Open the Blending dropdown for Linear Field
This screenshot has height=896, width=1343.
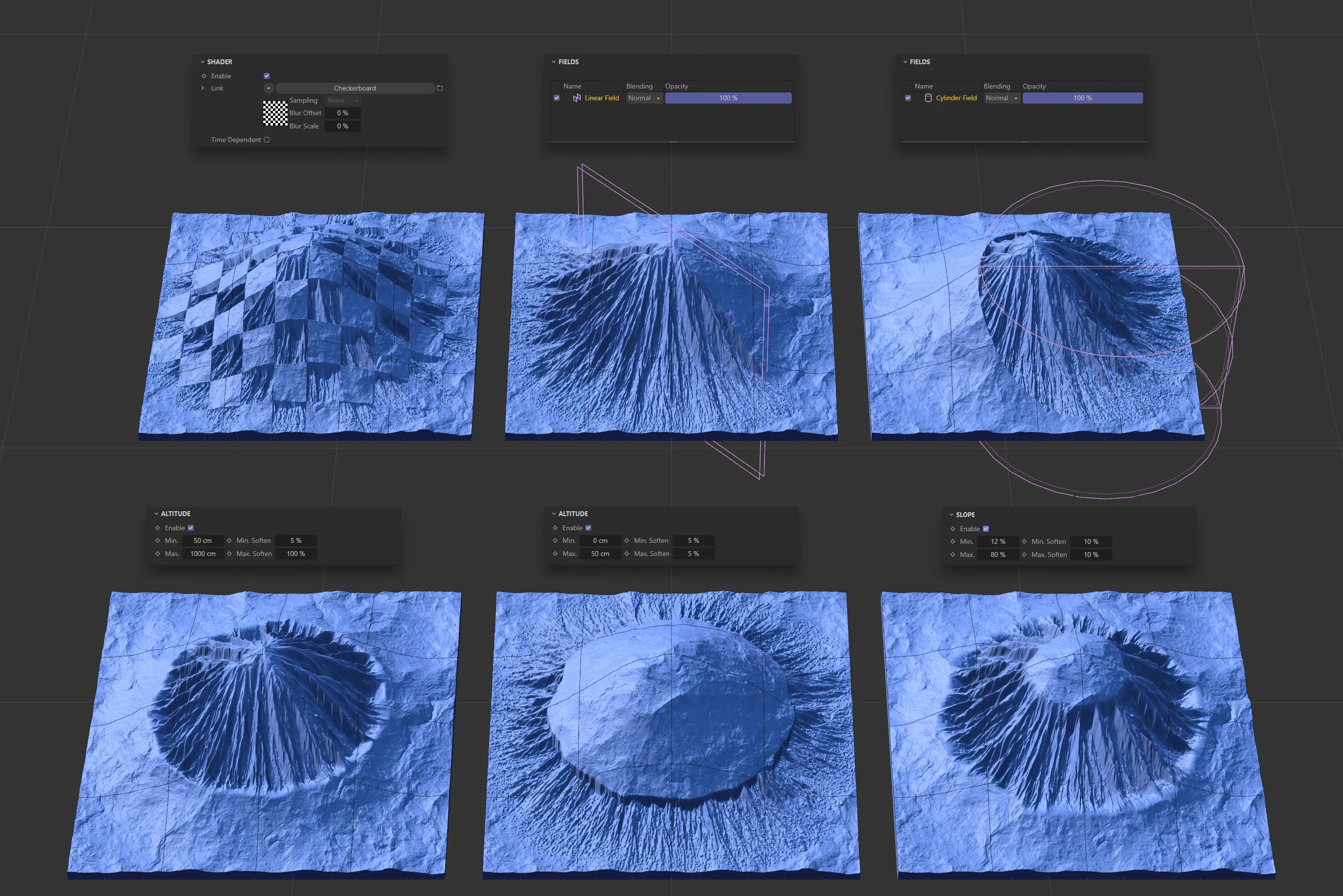[x=643, y=98]
